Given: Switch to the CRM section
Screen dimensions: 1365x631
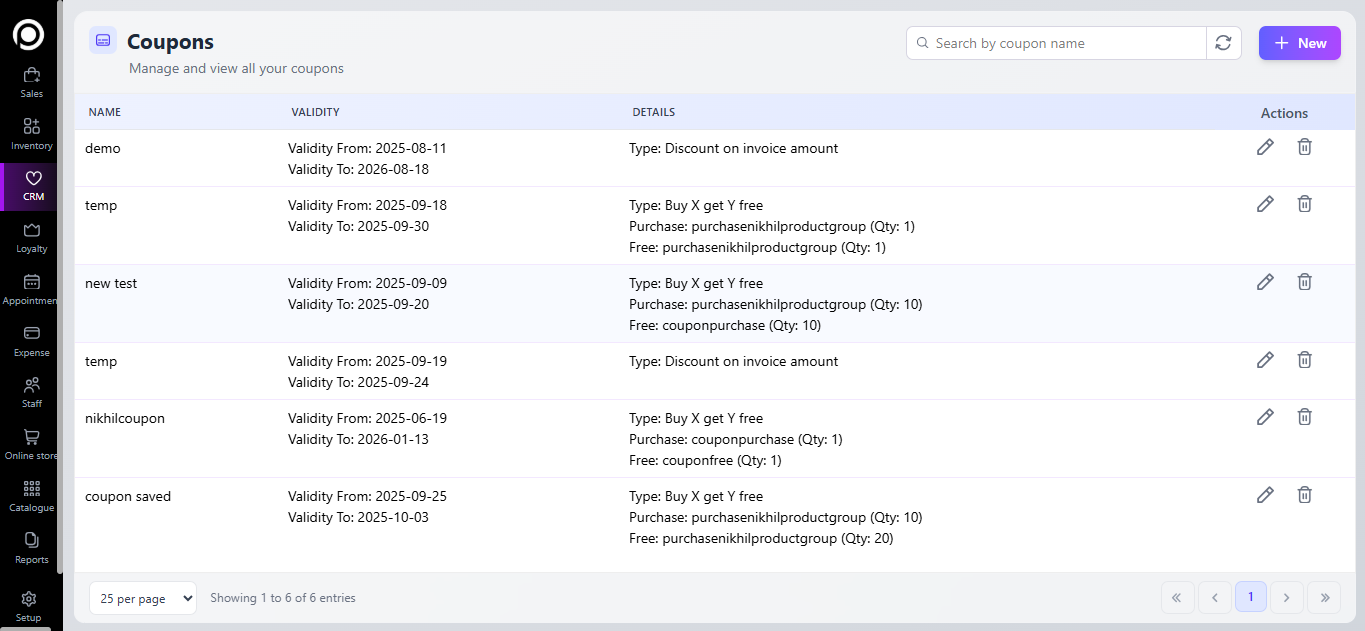Looking at the screenshot, I should pos(32,185).
